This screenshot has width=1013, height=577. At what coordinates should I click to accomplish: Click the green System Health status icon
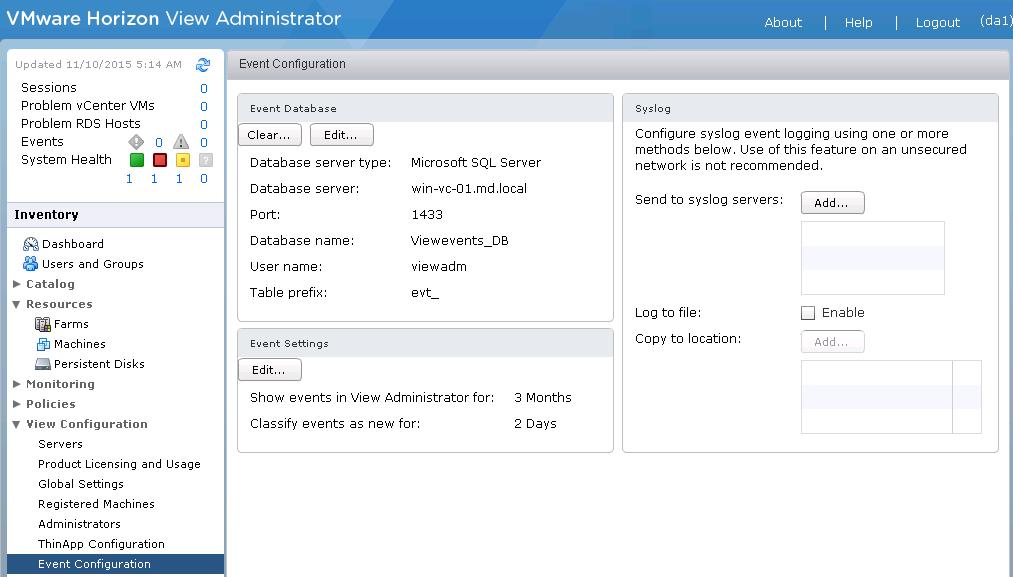coord(136,160)
